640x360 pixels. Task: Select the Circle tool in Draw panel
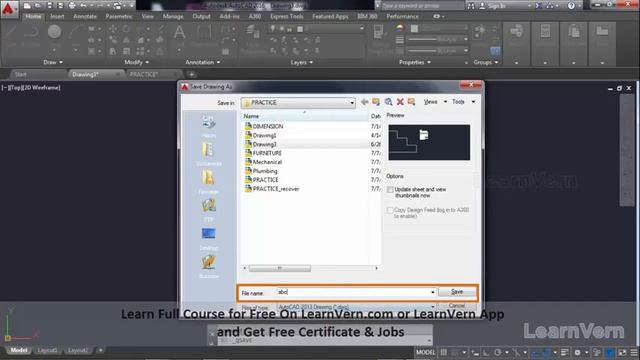(x=54, y=32)
